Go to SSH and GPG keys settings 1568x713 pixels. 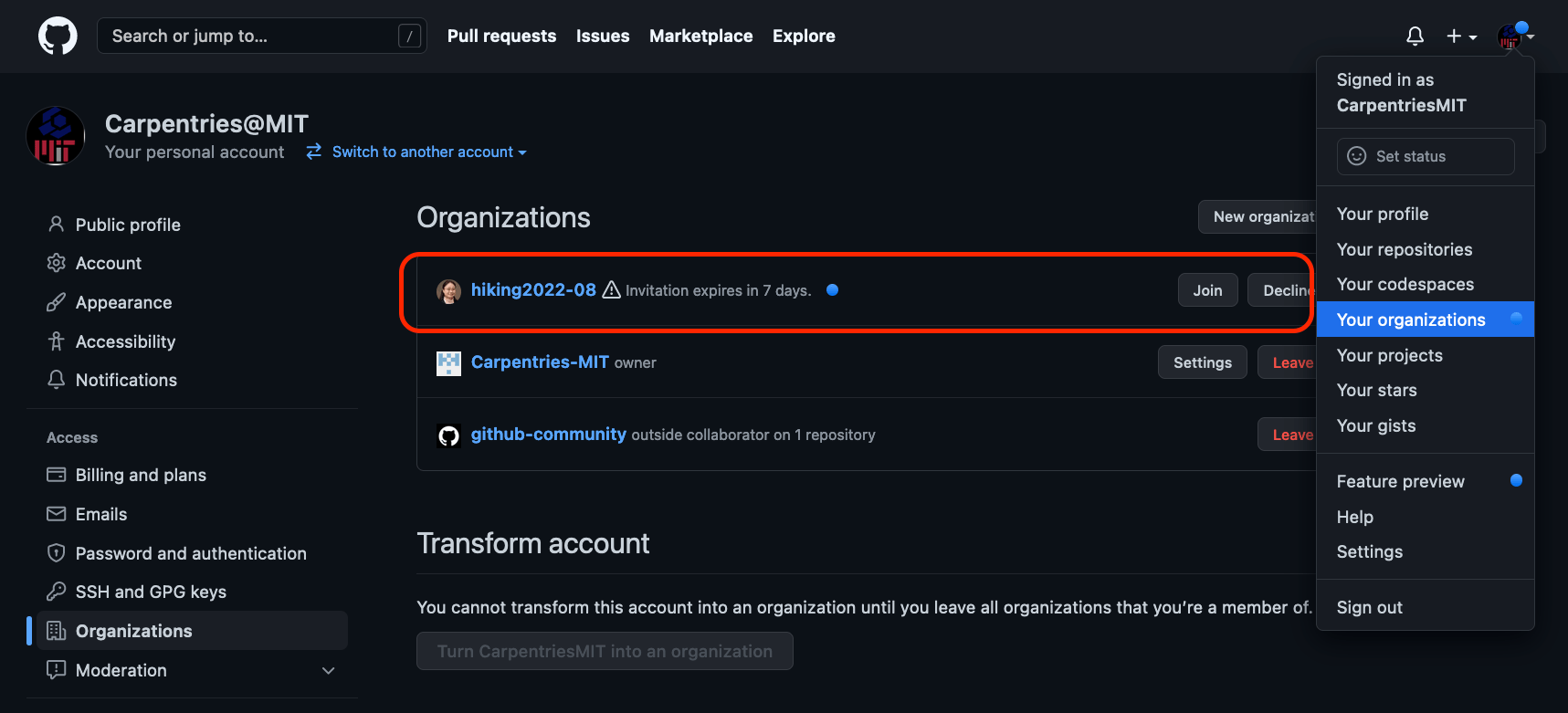point(192,592)
